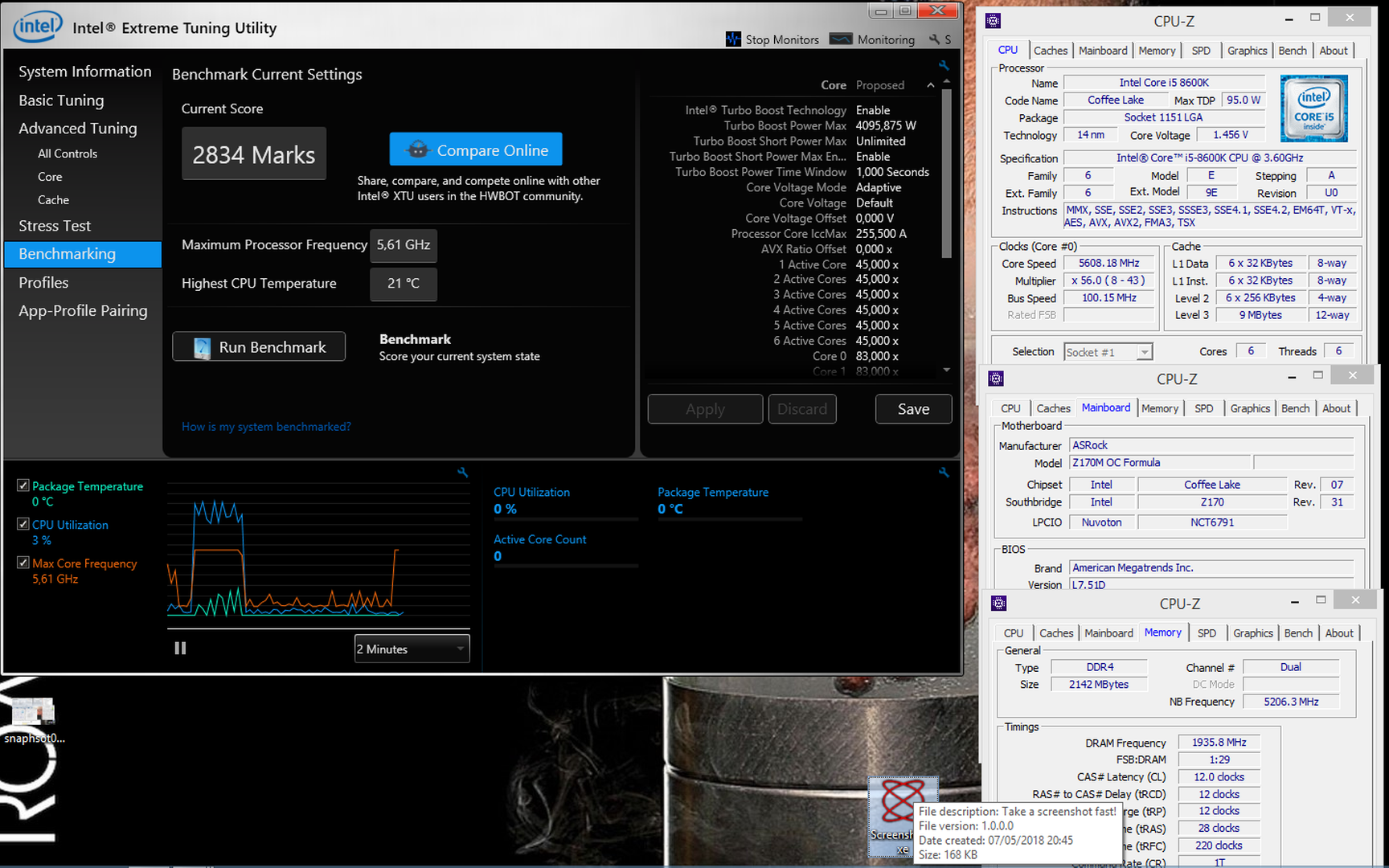The height and width of the screenshot is (868, 1389).
Task: Click the DRAM Frequency 1935.8 MHz field
Action: [1219, 743]
